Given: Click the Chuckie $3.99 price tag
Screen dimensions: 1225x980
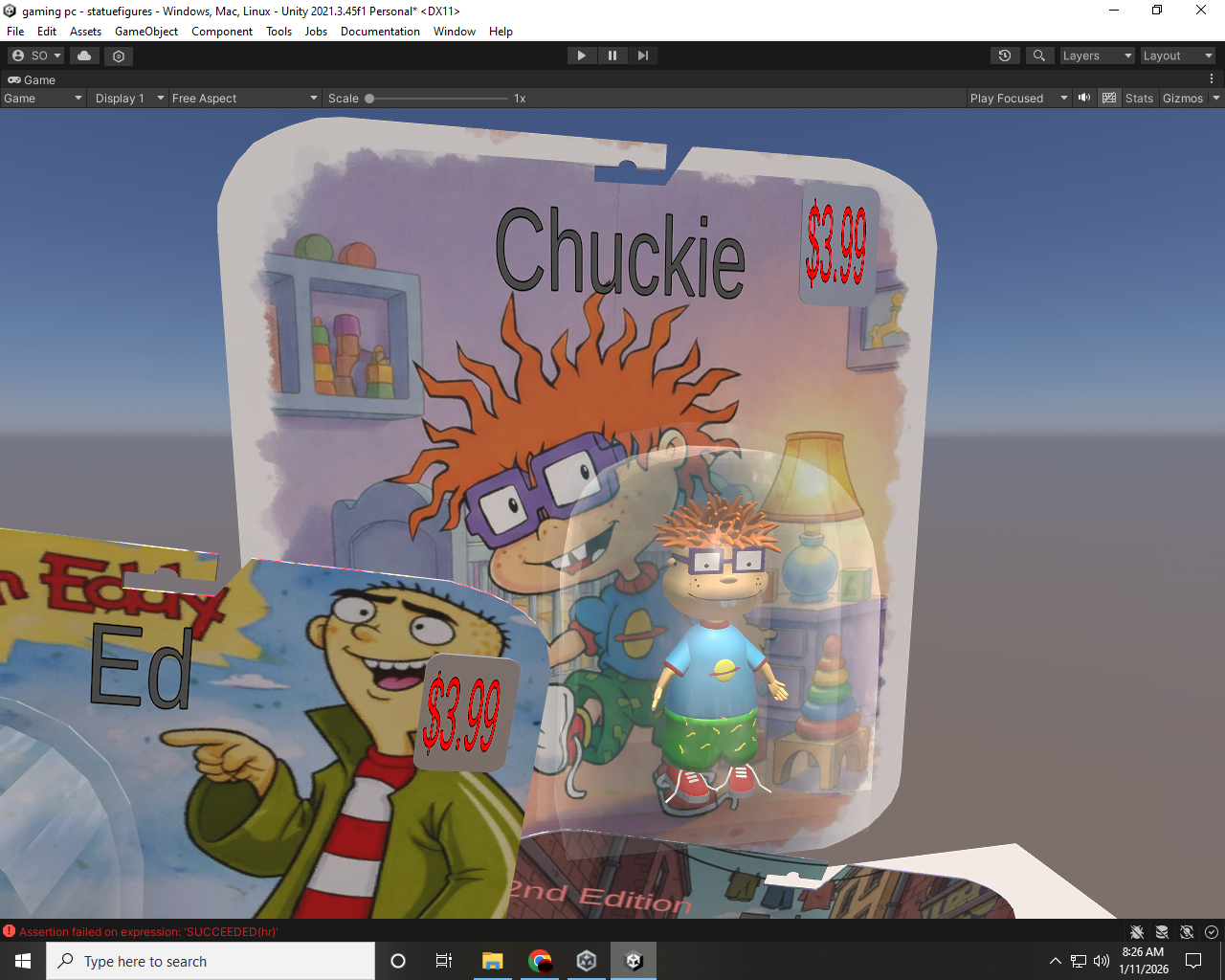Looking at the screenshot, I should click(838, 245).
